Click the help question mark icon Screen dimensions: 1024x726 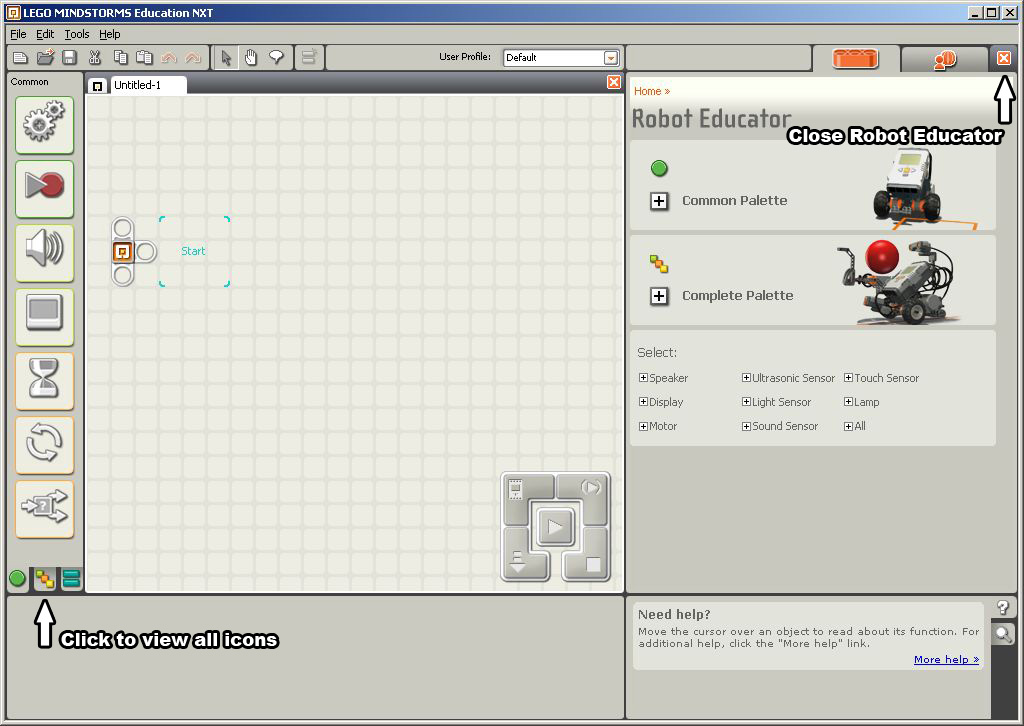pos(1003,608)
